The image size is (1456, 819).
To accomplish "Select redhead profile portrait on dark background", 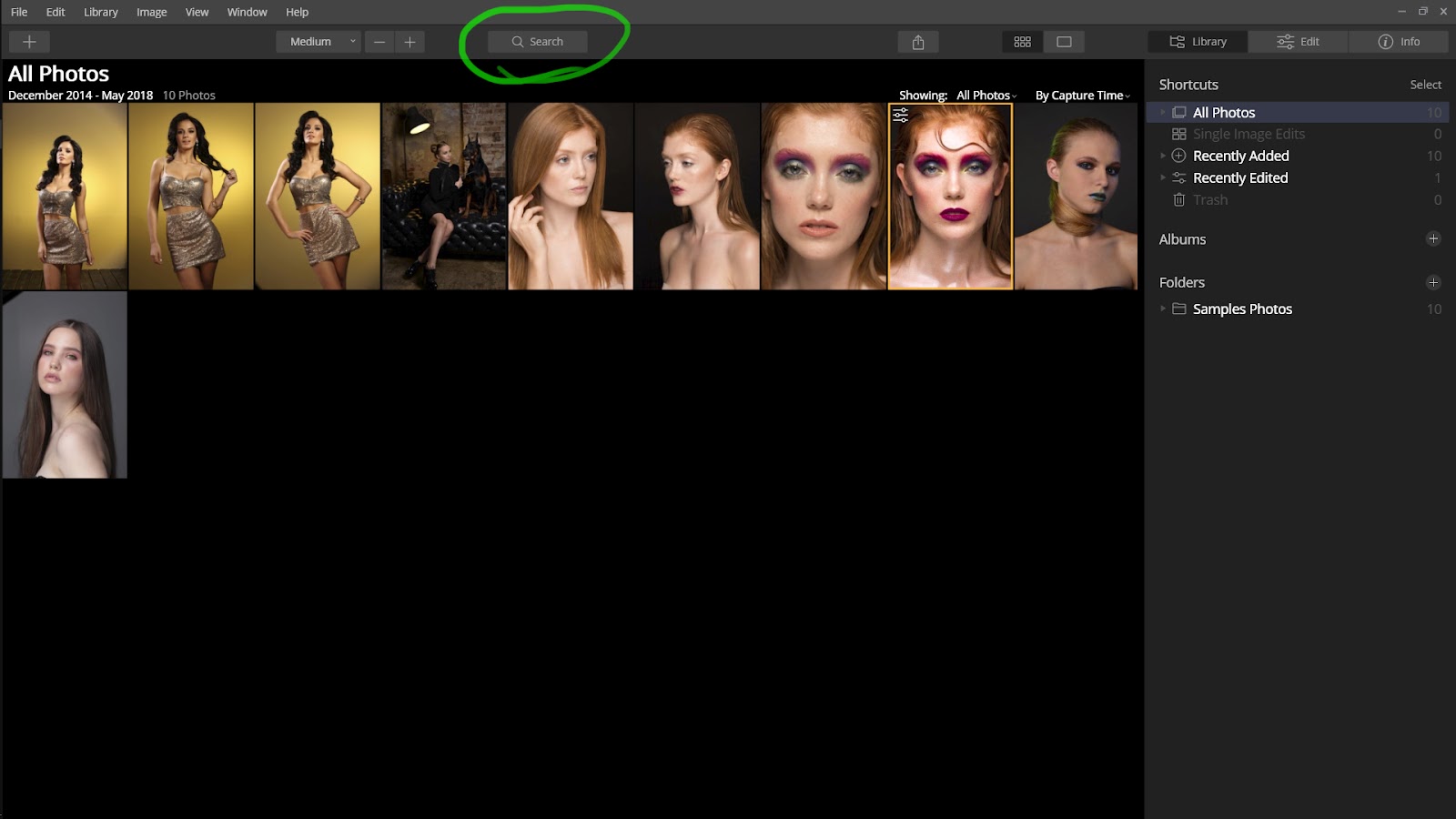I will click(x=697, y=196).
